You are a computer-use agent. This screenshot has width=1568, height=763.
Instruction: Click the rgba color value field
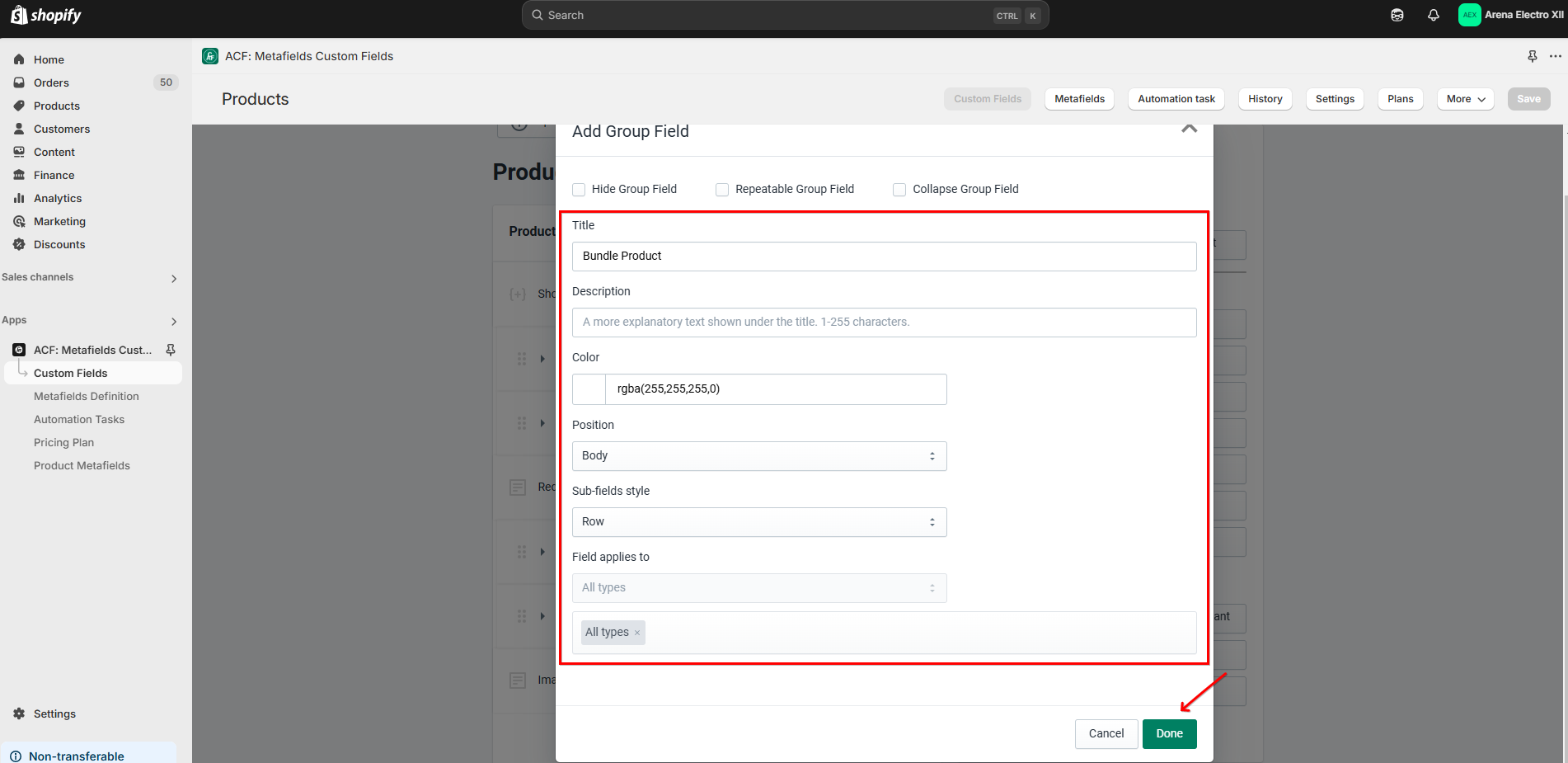click(776, 389)
